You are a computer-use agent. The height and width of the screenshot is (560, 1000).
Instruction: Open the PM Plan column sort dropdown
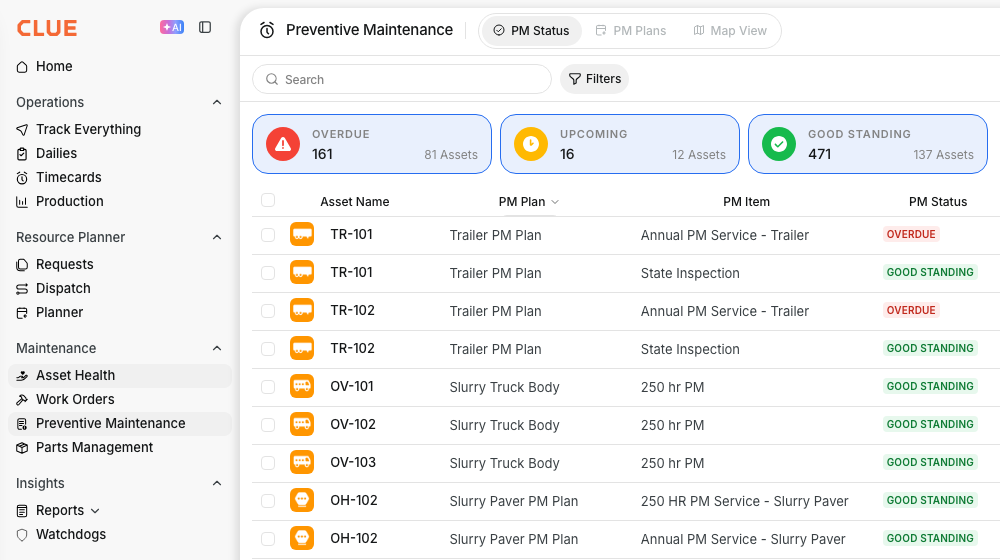[555, 202]
